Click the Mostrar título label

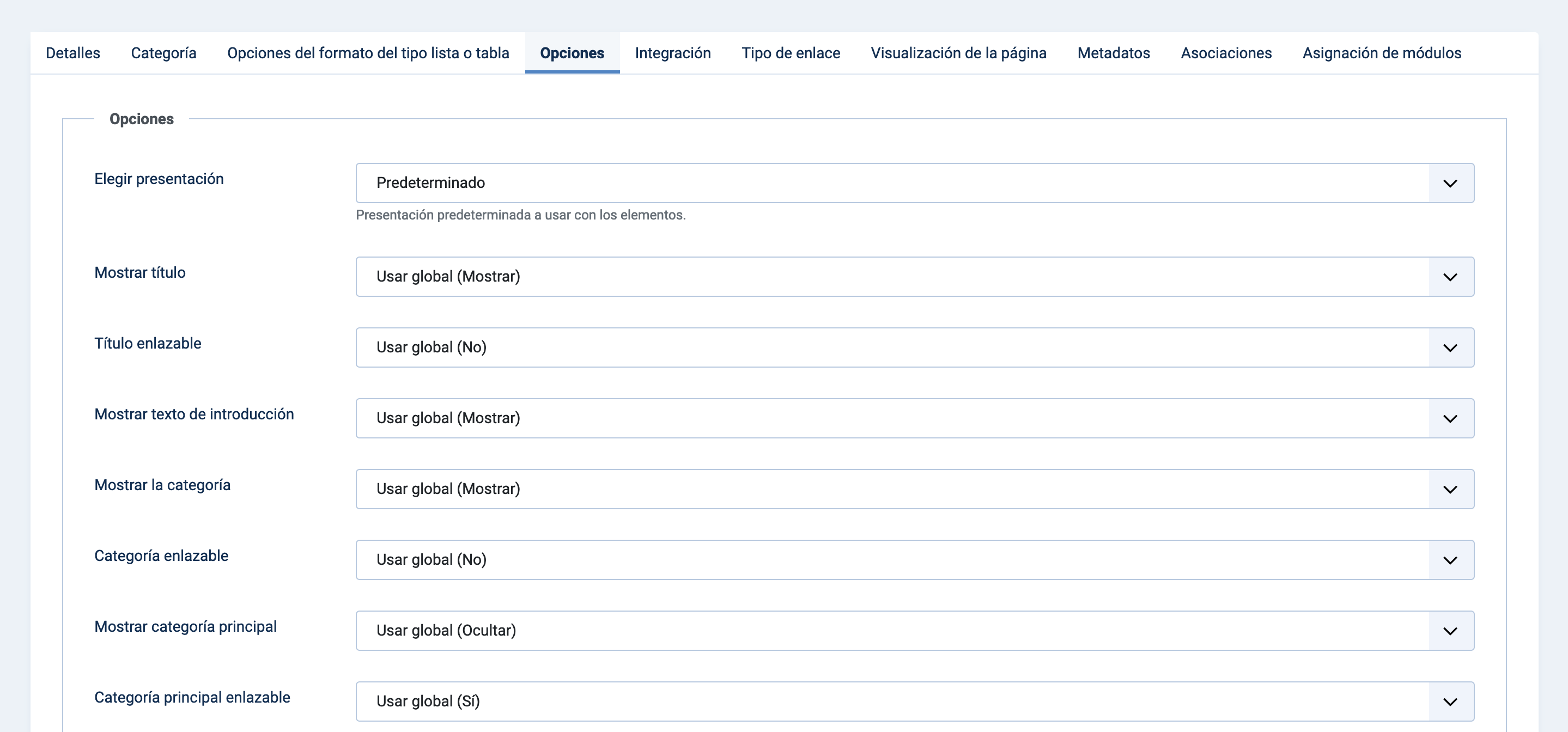140,273
